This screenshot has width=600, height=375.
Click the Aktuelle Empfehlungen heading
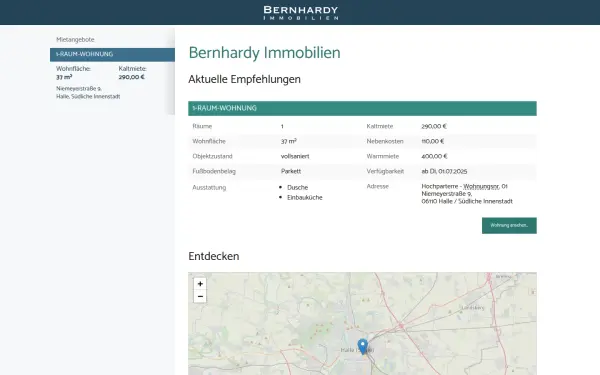[x=245, y=80]
